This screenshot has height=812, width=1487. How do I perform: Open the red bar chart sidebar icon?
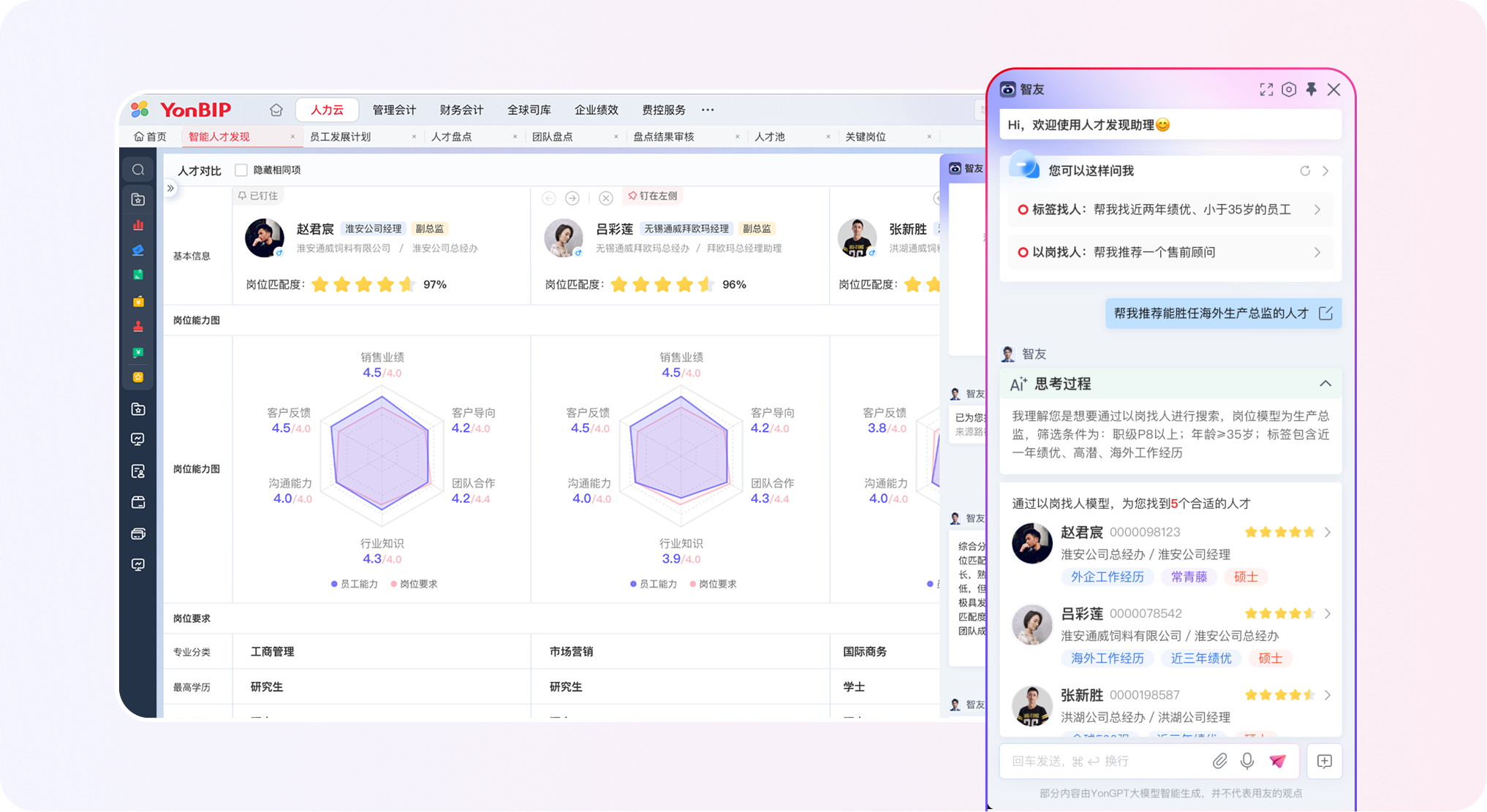138,225
